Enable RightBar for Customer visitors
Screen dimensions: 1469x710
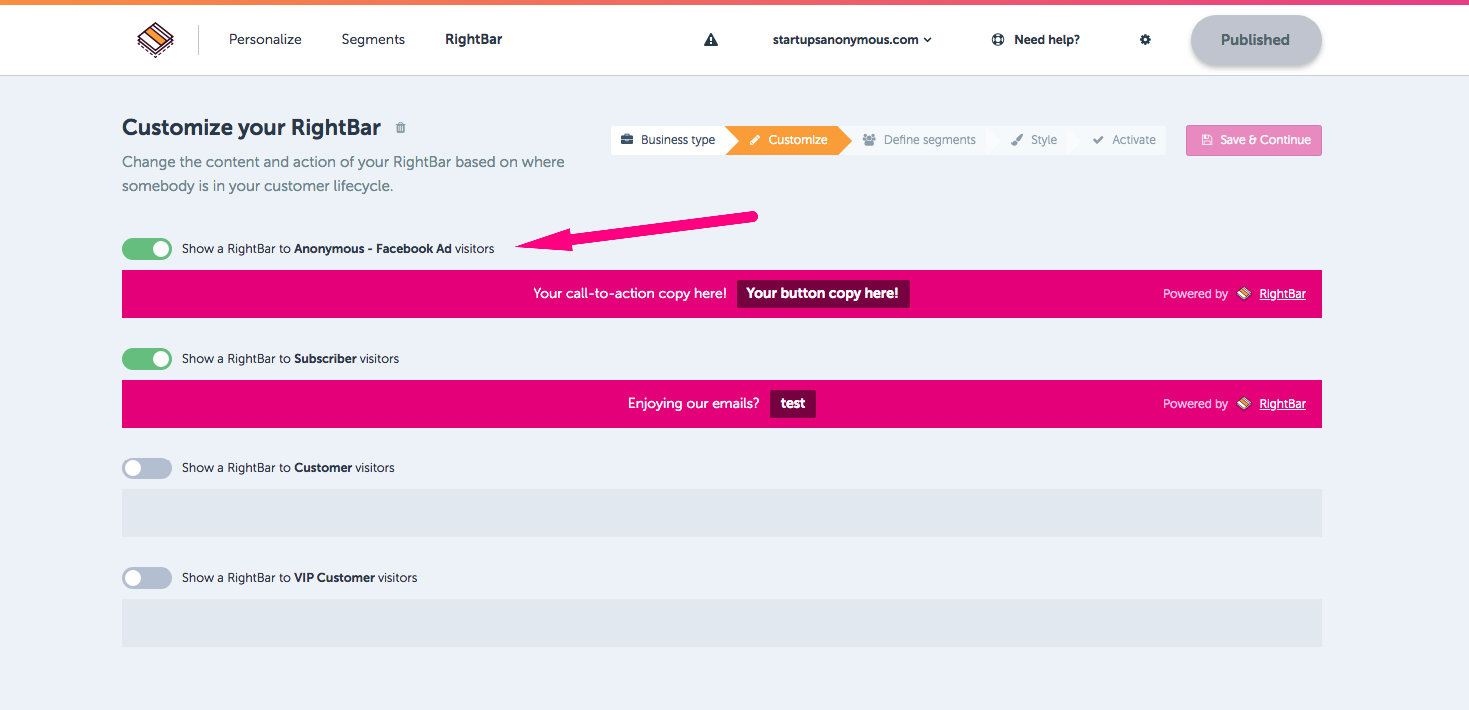(147, 468)
